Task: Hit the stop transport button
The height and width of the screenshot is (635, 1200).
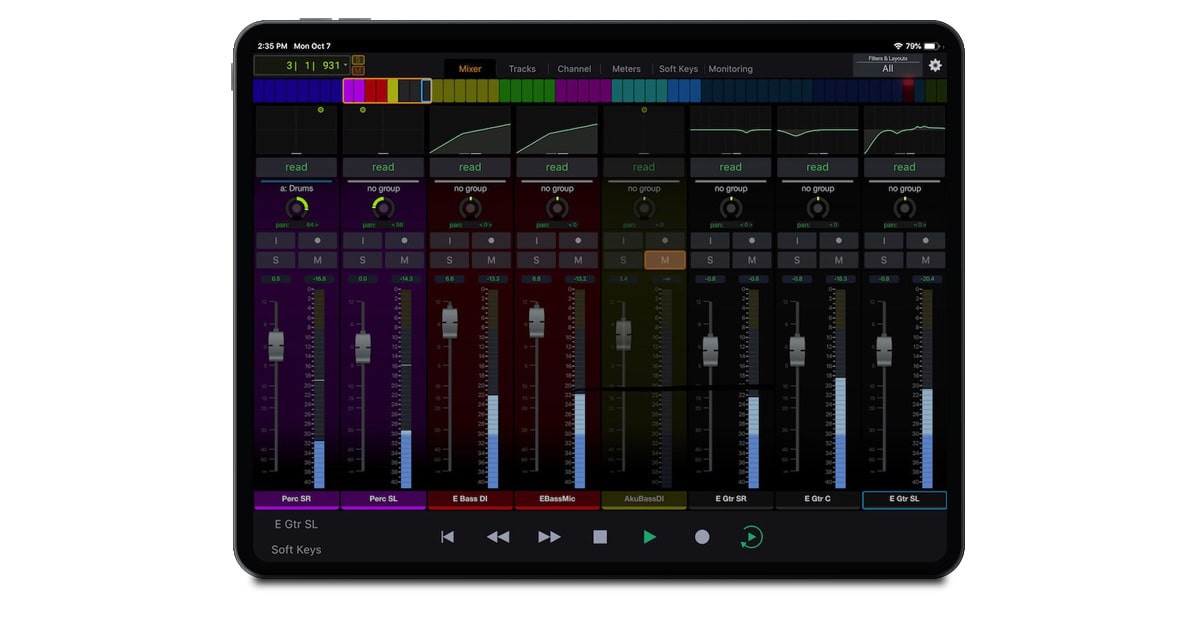Action: [600, 537]
